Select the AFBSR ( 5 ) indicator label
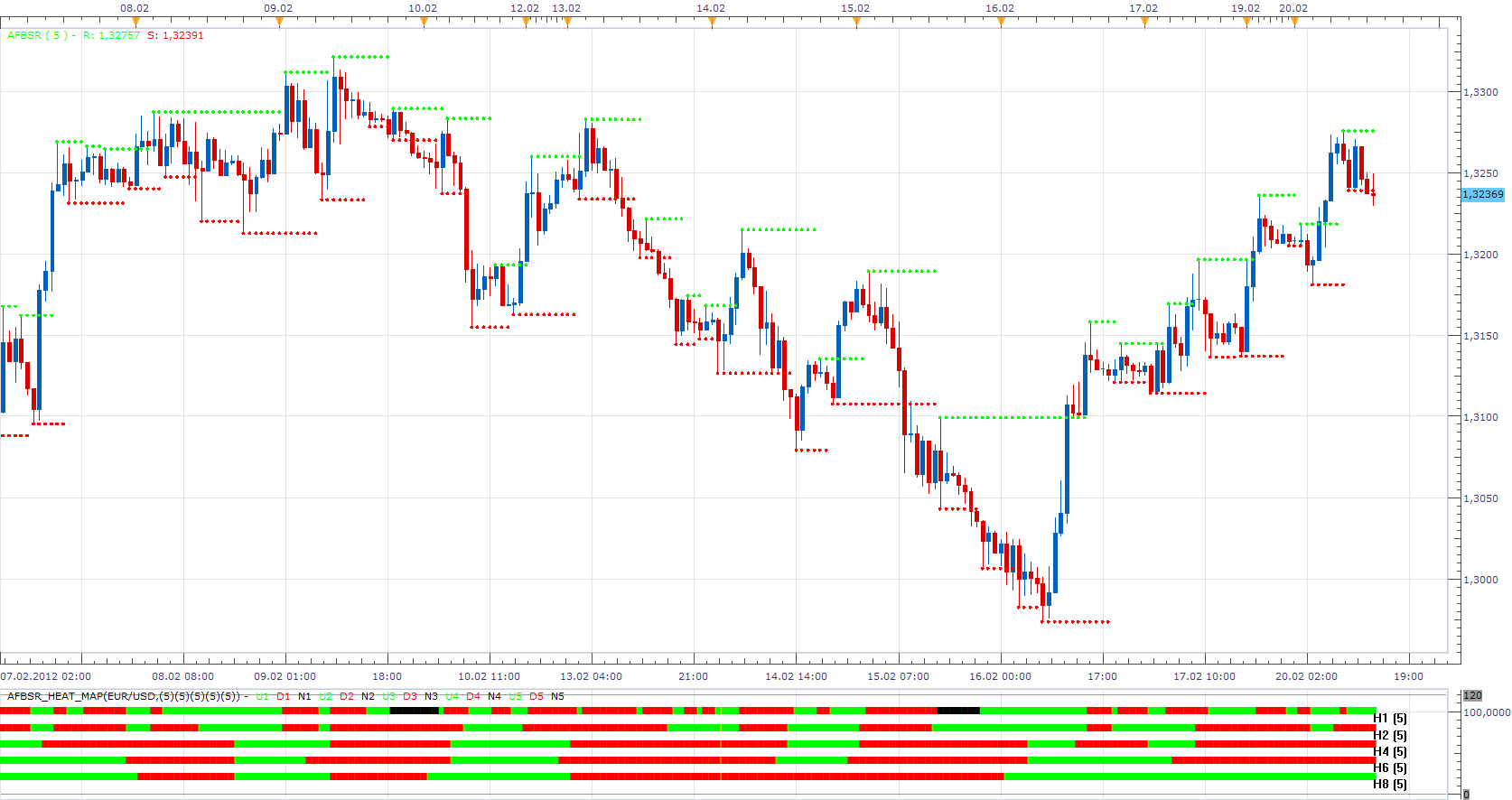The height and width of the screenshot is (800, 1512). [x=37, y=35]
